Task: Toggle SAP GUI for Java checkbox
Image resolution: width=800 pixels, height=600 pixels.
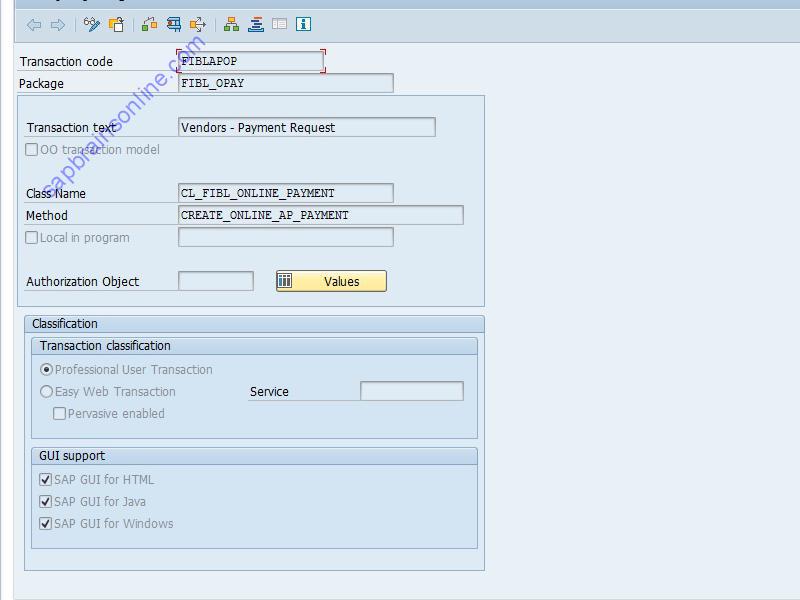Action: point(45,502)
